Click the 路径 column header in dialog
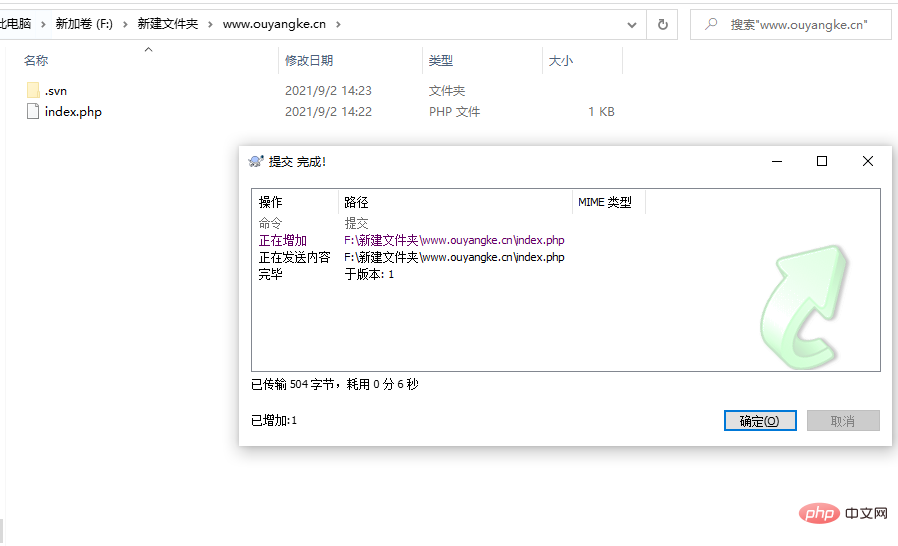 coord(356,202)
